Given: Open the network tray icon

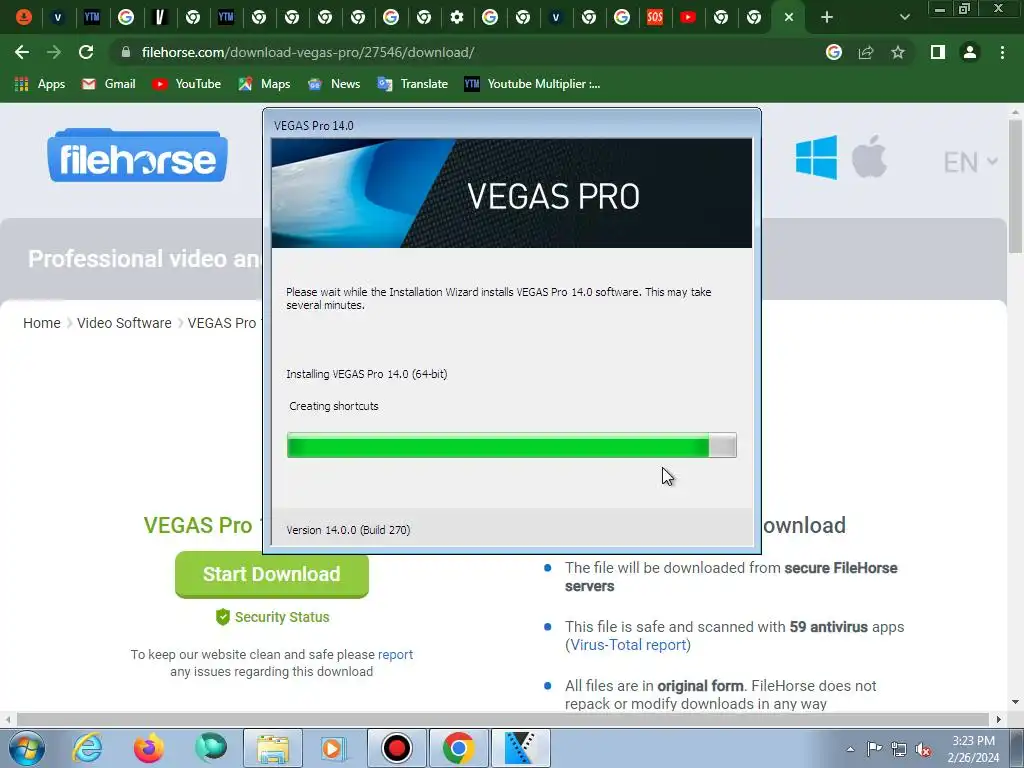Looking at the screenshot, I should click(x=899, y=750).
